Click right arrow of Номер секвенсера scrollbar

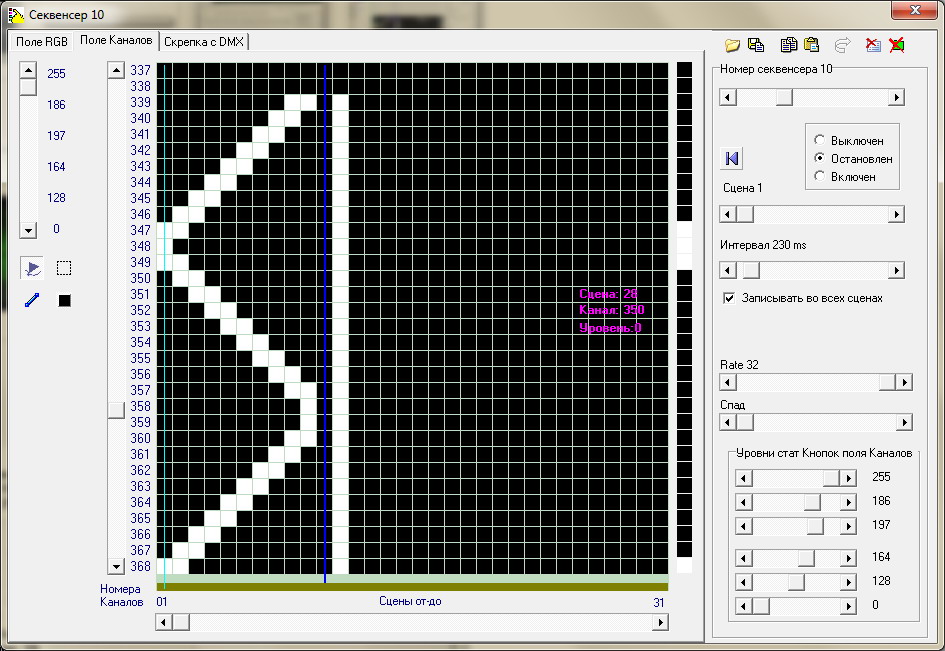point(896,98)
